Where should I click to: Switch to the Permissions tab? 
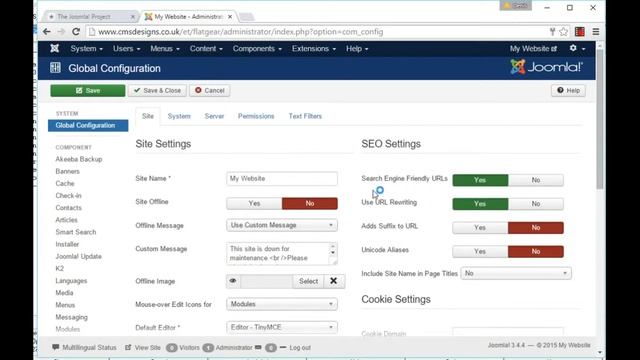point(256,116)
